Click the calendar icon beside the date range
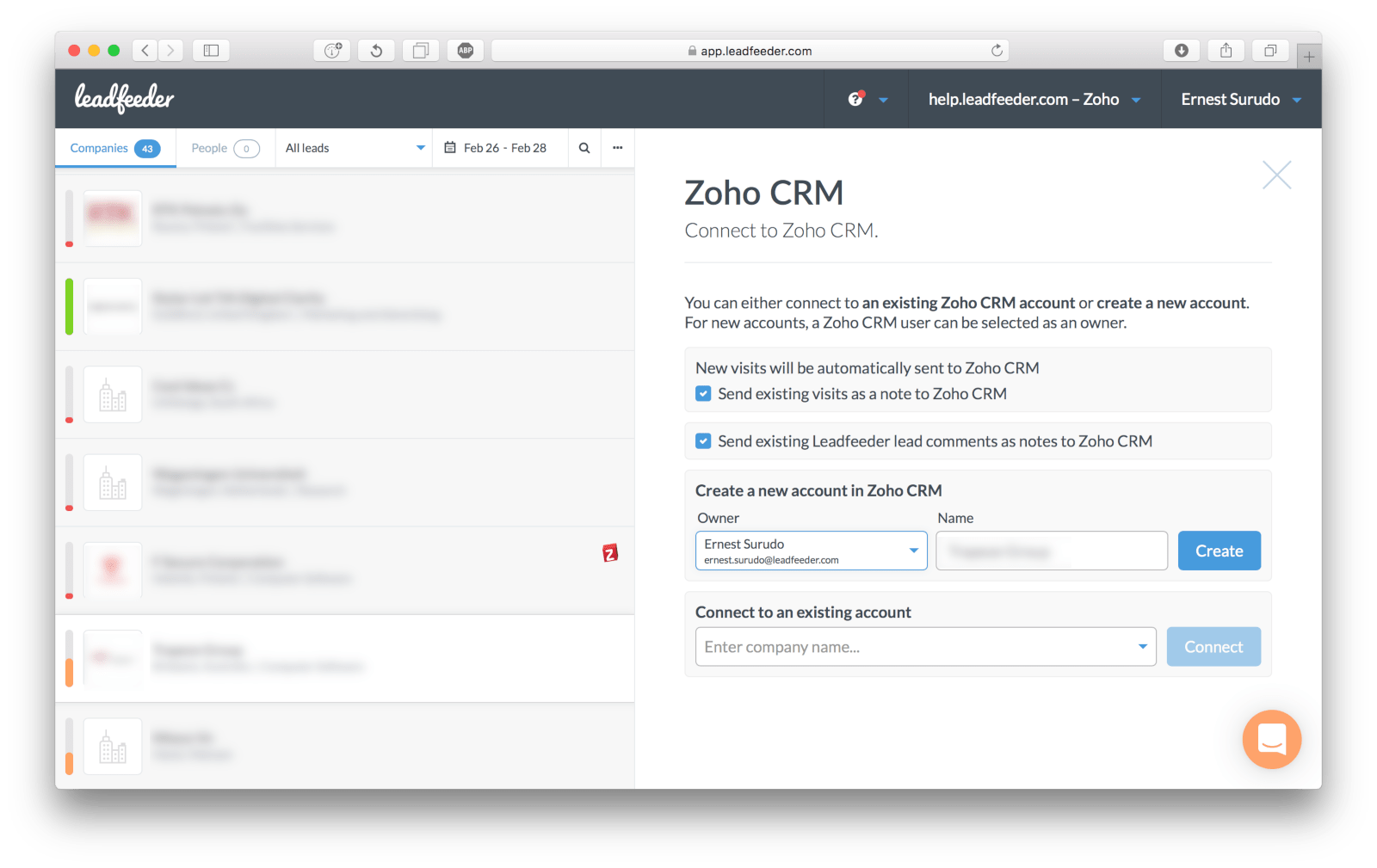 coord(450,147)
